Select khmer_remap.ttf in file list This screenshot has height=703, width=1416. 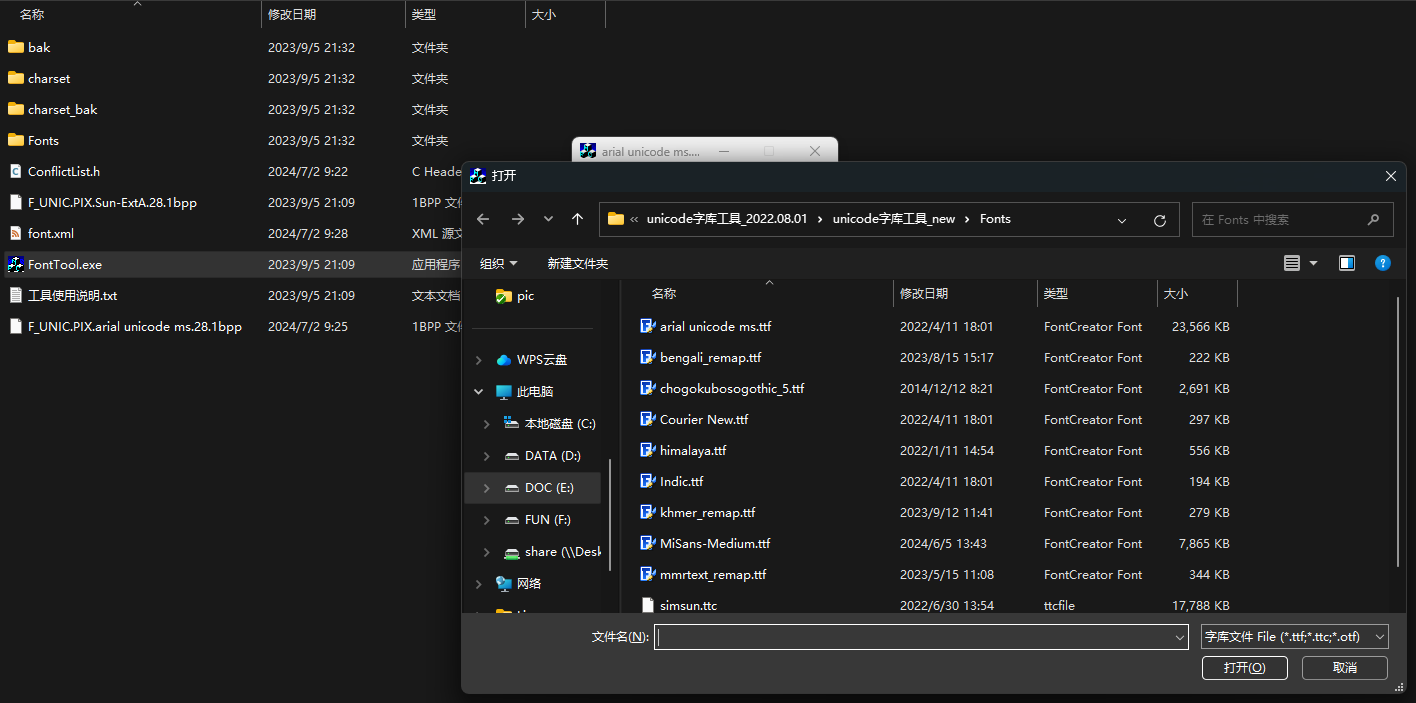[708, 513]
